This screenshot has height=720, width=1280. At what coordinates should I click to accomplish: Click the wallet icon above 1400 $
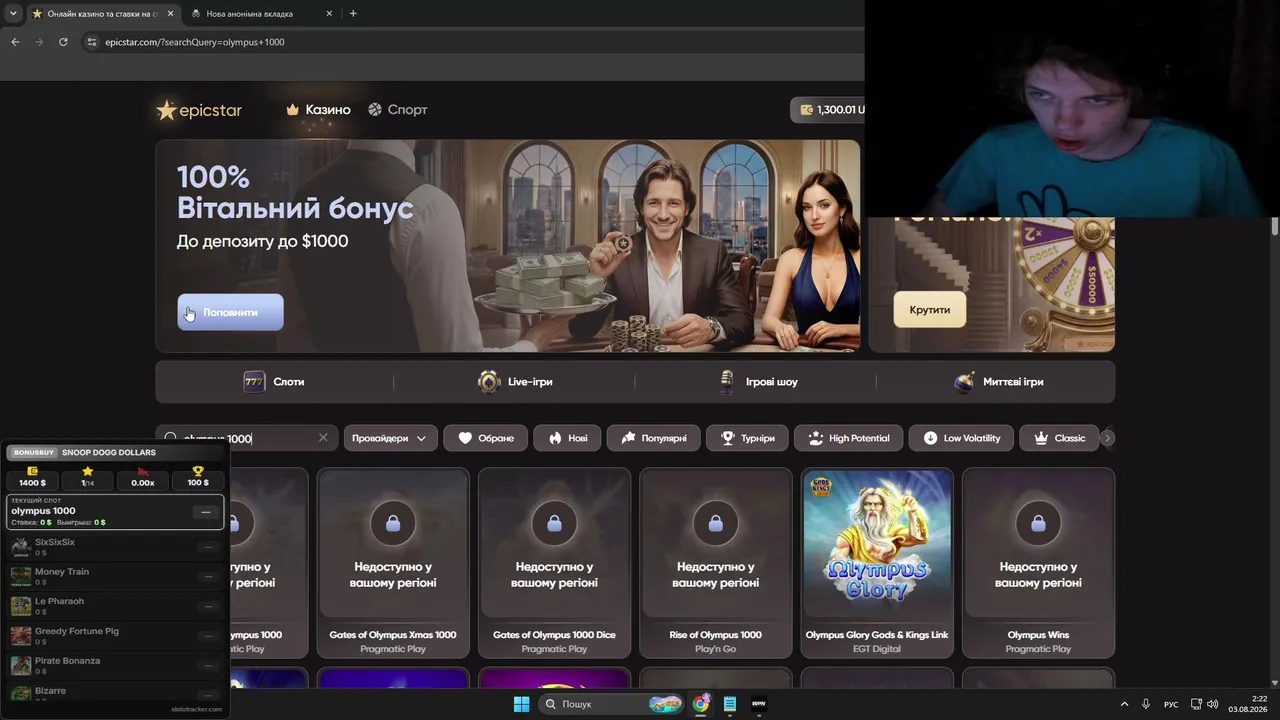32,471
